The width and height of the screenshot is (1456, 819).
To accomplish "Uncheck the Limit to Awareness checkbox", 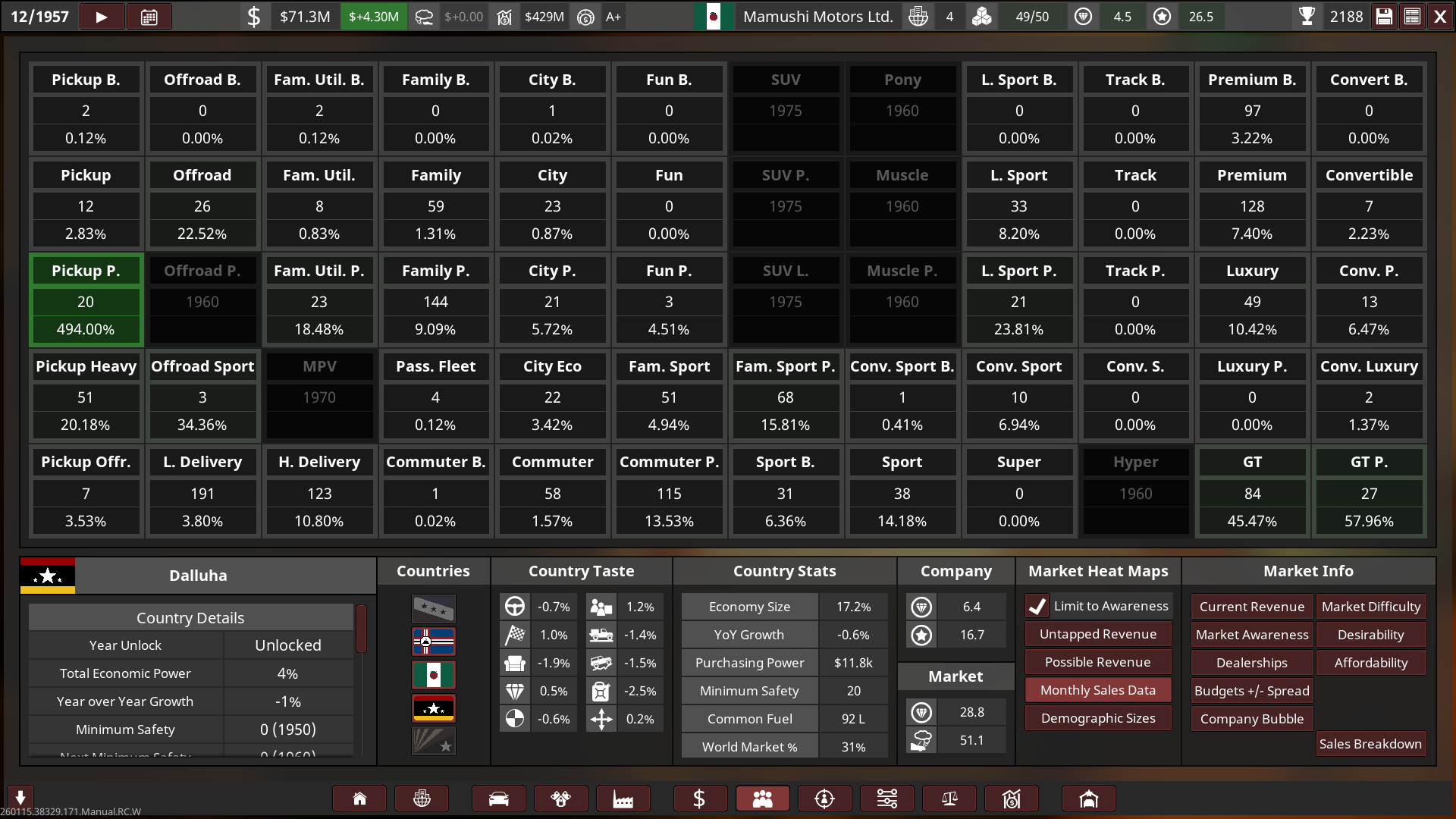I will (x=1037, y=606).
